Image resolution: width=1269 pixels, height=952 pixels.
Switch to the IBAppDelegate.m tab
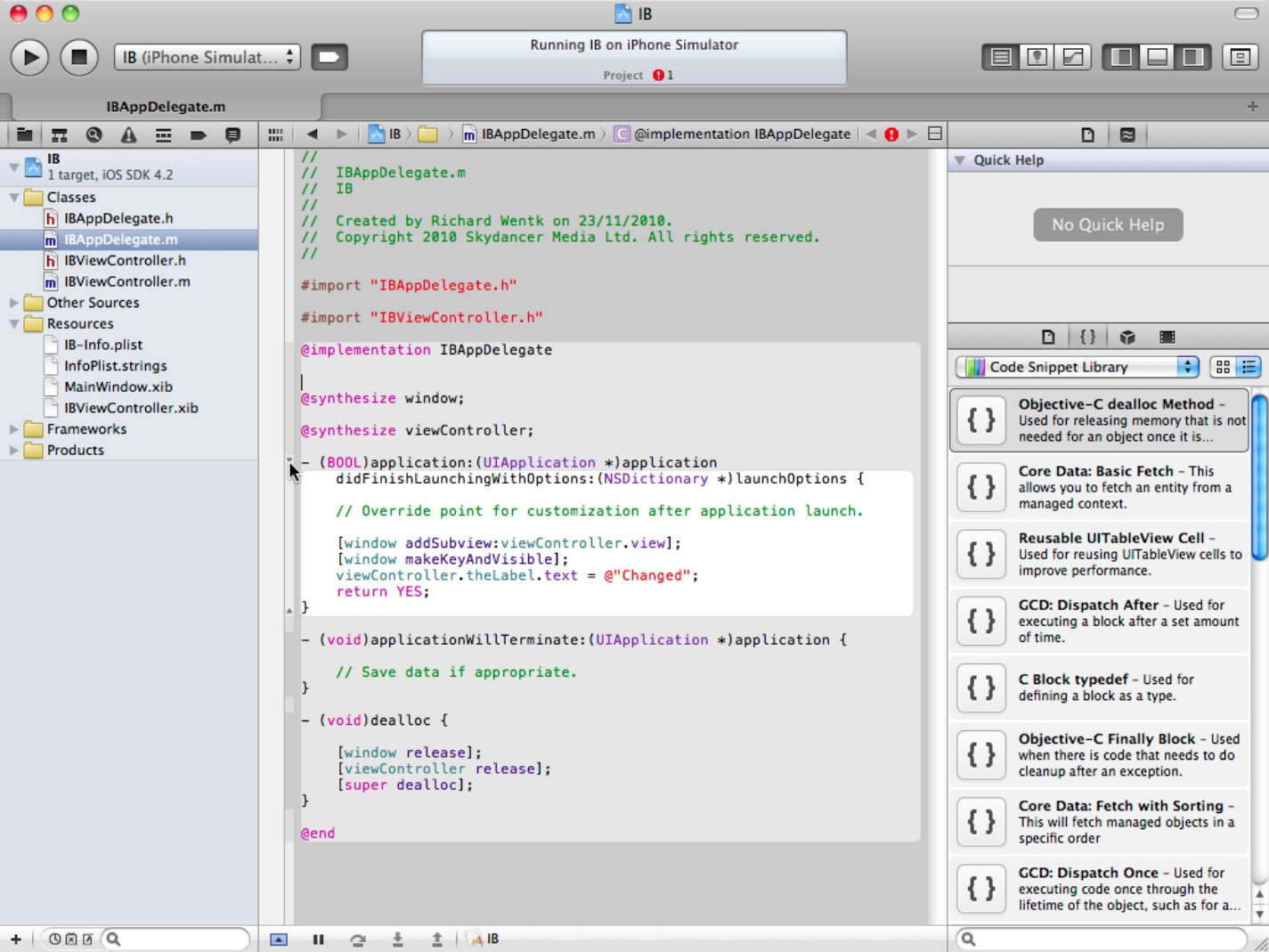coord(166,106)
